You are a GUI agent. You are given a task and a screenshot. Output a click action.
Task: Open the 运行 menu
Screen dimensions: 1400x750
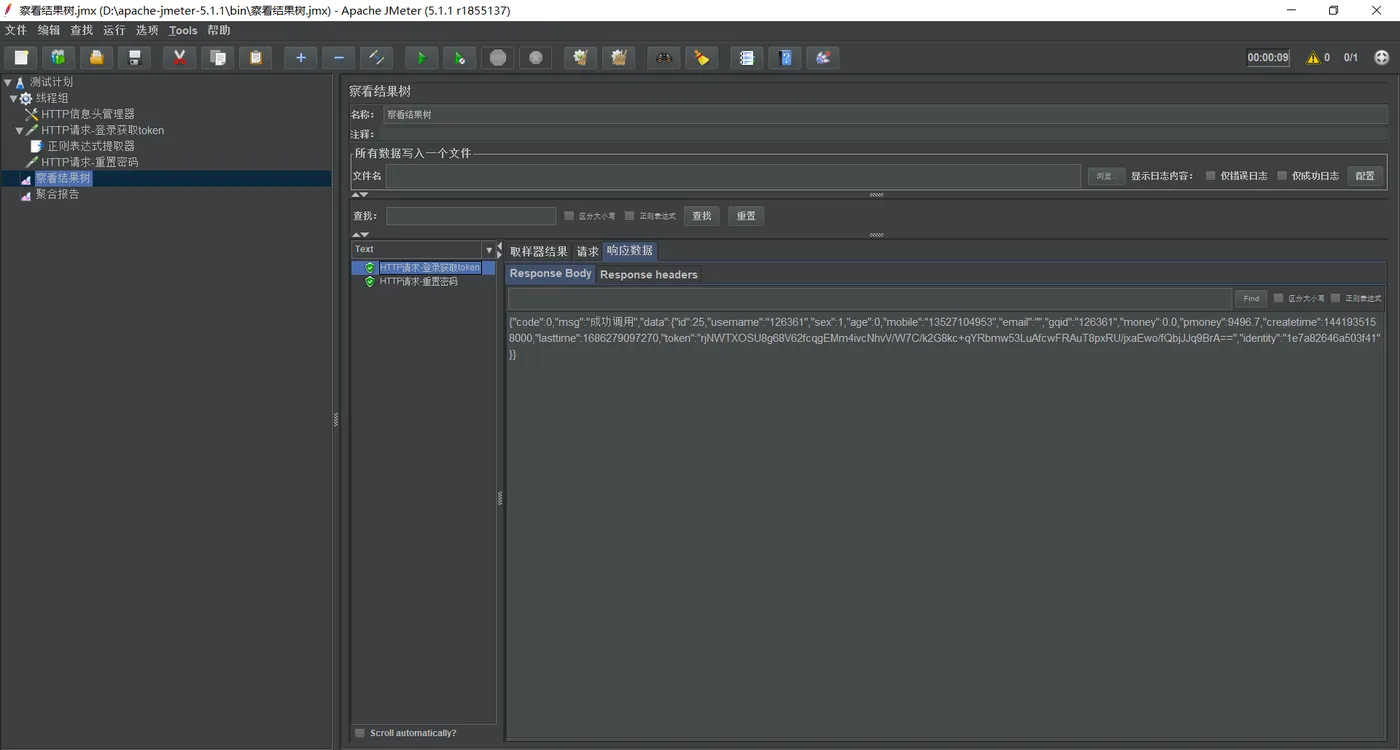114,31
